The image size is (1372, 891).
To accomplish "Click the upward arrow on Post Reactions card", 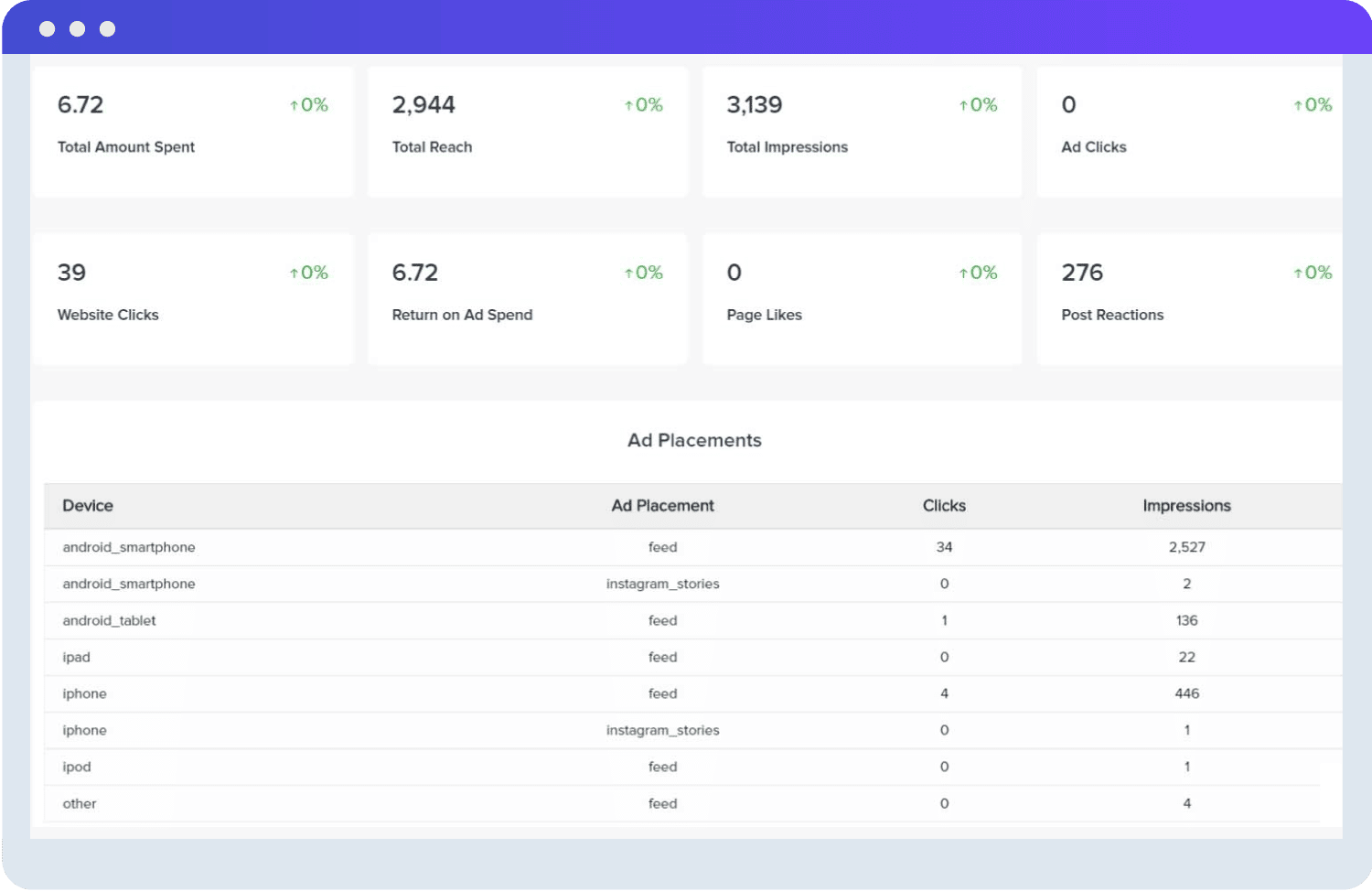I will pos(1296,273).
